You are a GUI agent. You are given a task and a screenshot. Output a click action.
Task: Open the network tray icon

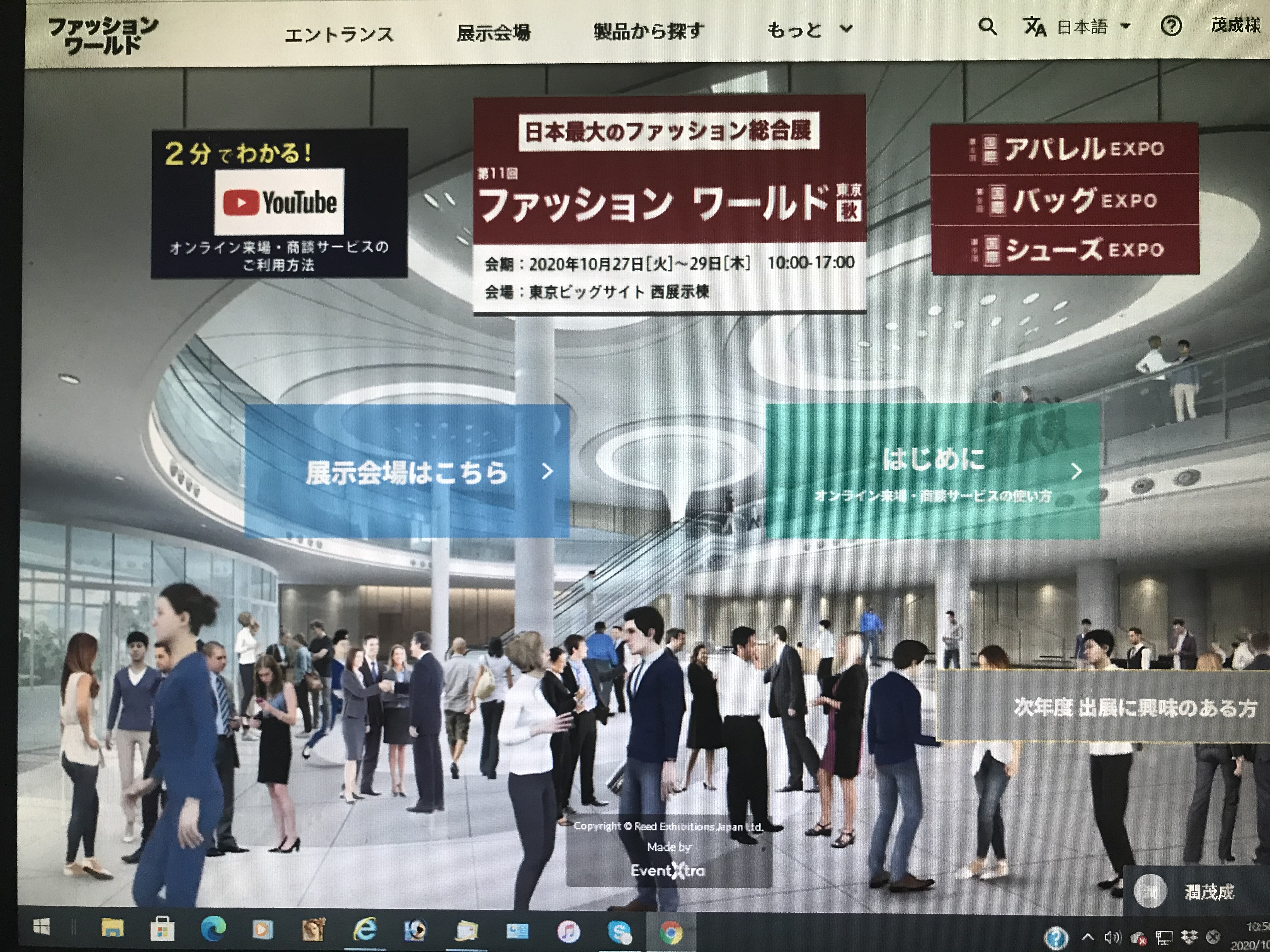pyautogui.click(x=1164, y=938)
